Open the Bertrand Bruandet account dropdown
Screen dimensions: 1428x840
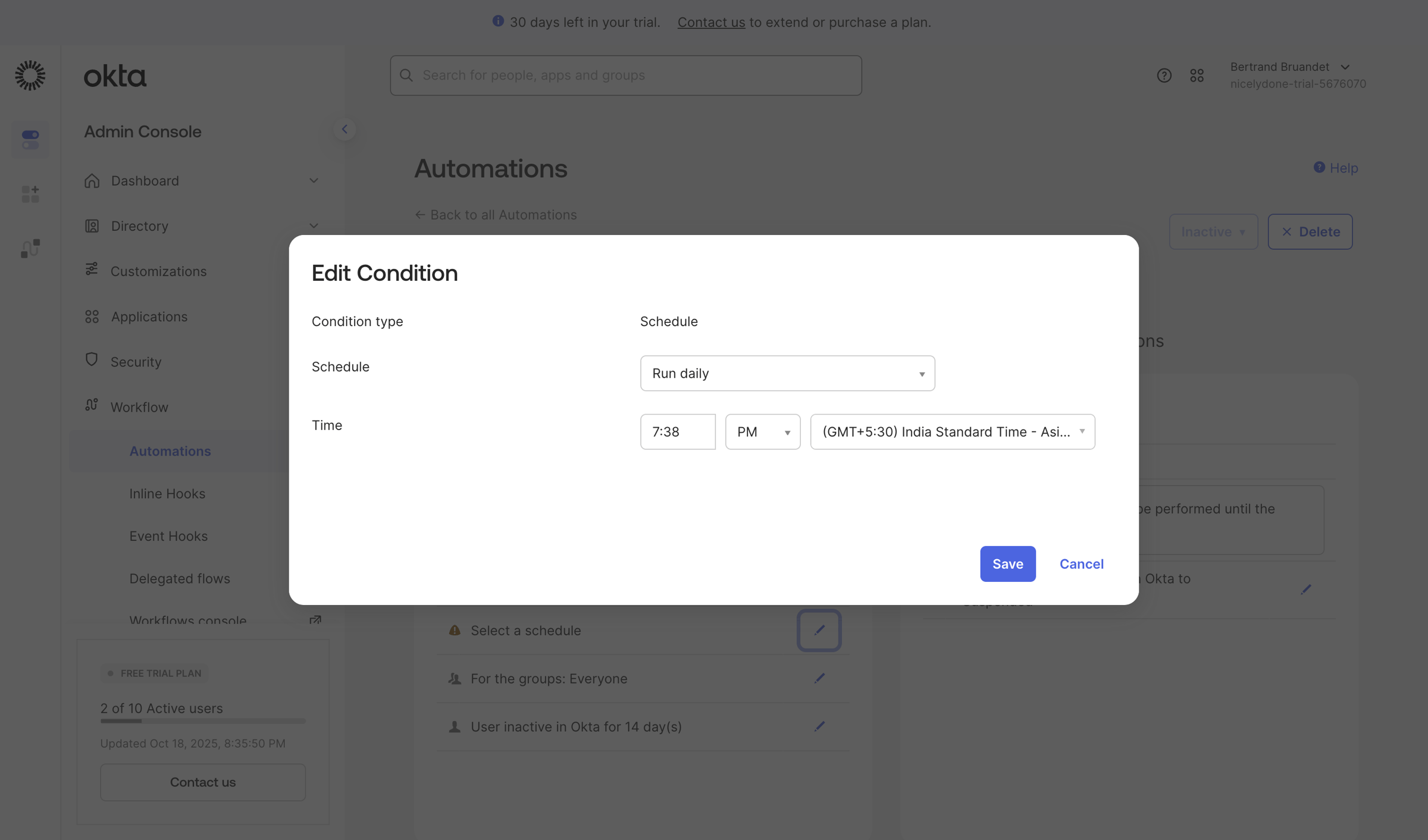(1298, 75)
